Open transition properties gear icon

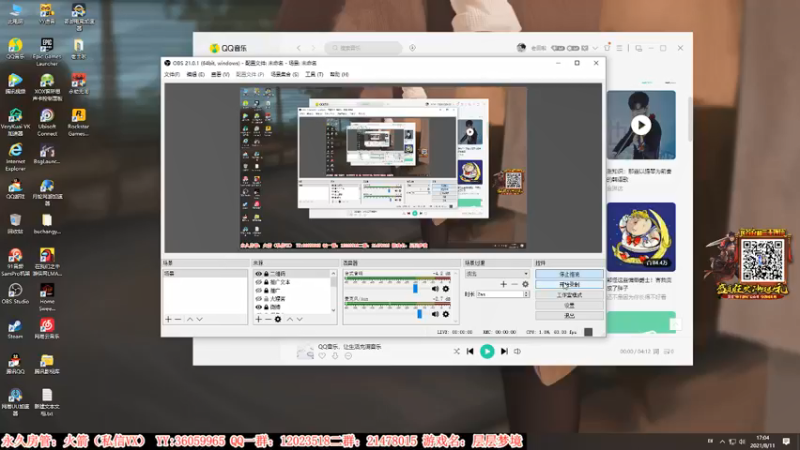tap(525, 284)
